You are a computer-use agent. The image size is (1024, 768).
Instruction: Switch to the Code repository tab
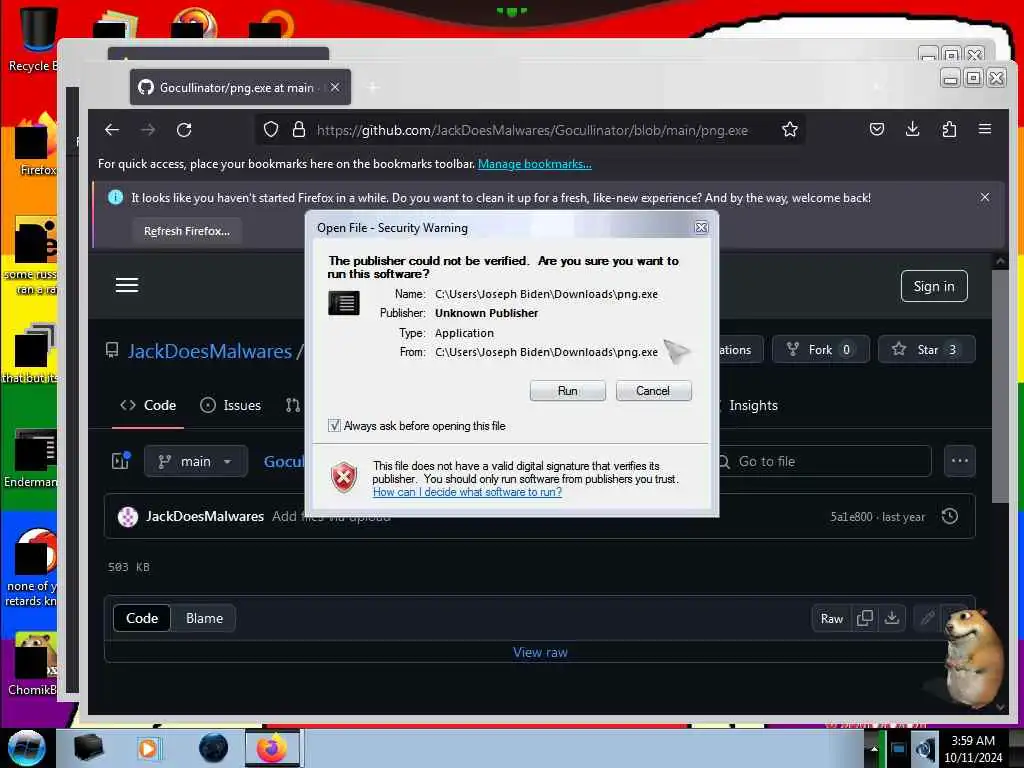[148, 406]
